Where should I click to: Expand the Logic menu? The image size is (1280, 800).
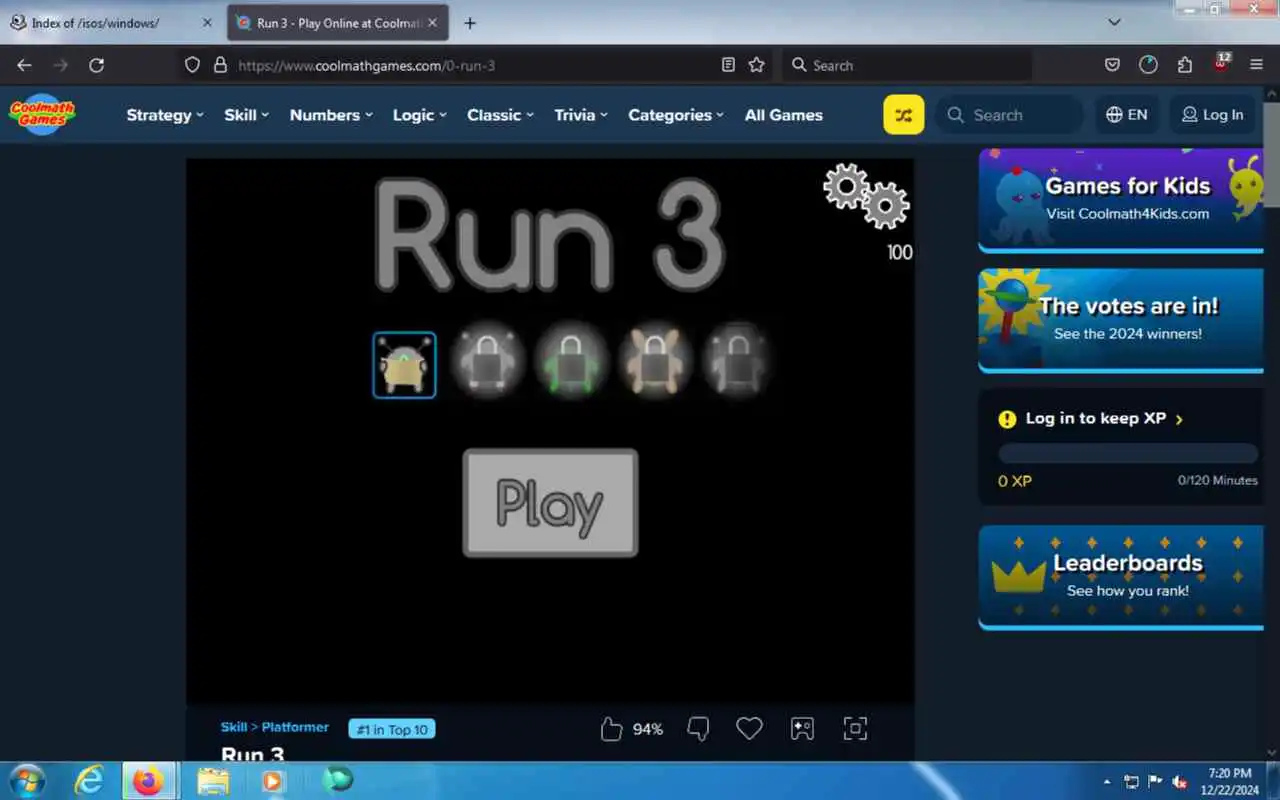[420, 115]
